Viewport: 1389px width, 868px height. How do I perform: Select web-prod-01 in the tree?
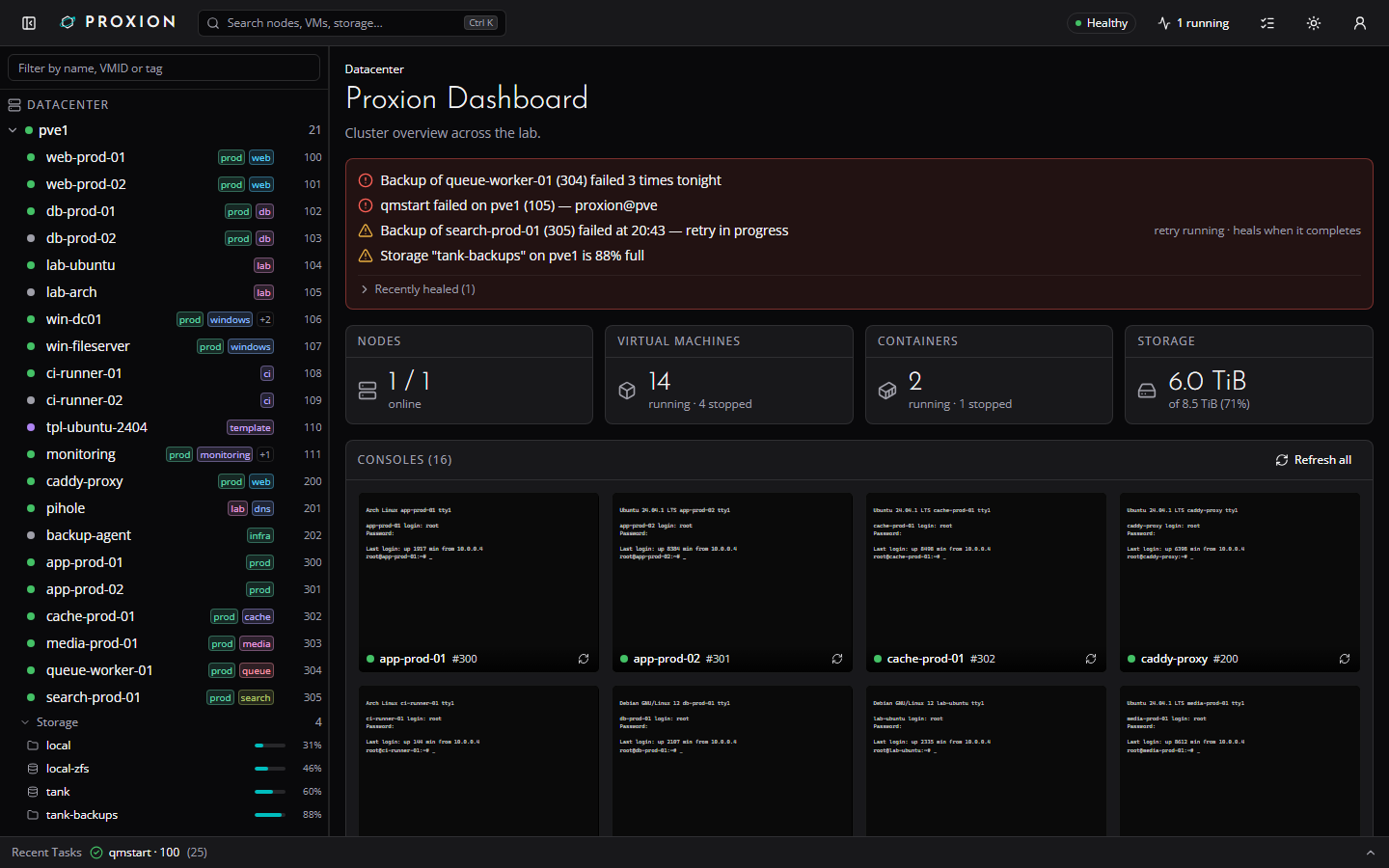[164, 157]
